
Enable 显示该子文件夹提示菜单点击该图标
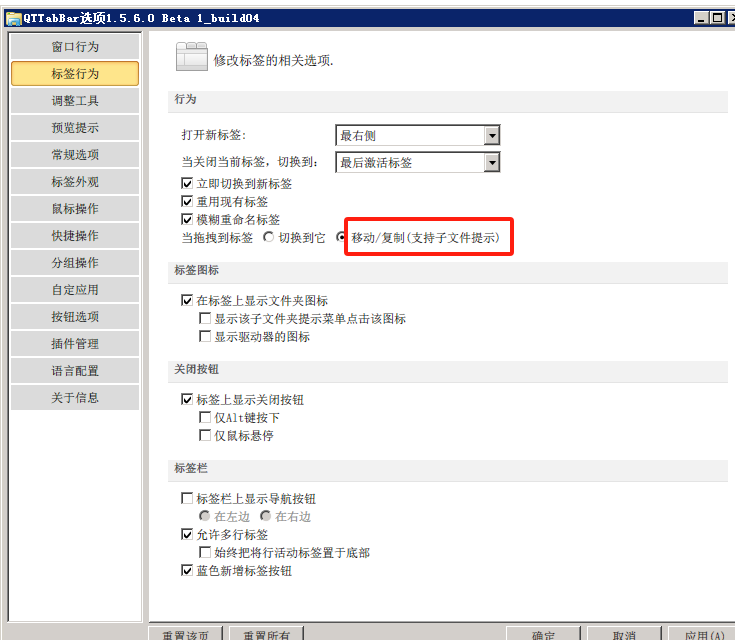(205, 318)
